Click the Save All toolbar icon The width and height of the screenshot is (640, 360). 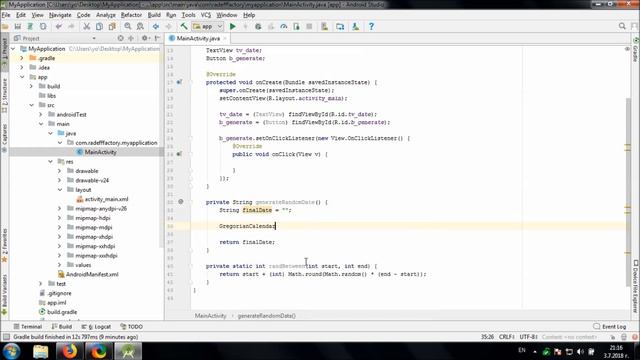[x=18, y=27]
